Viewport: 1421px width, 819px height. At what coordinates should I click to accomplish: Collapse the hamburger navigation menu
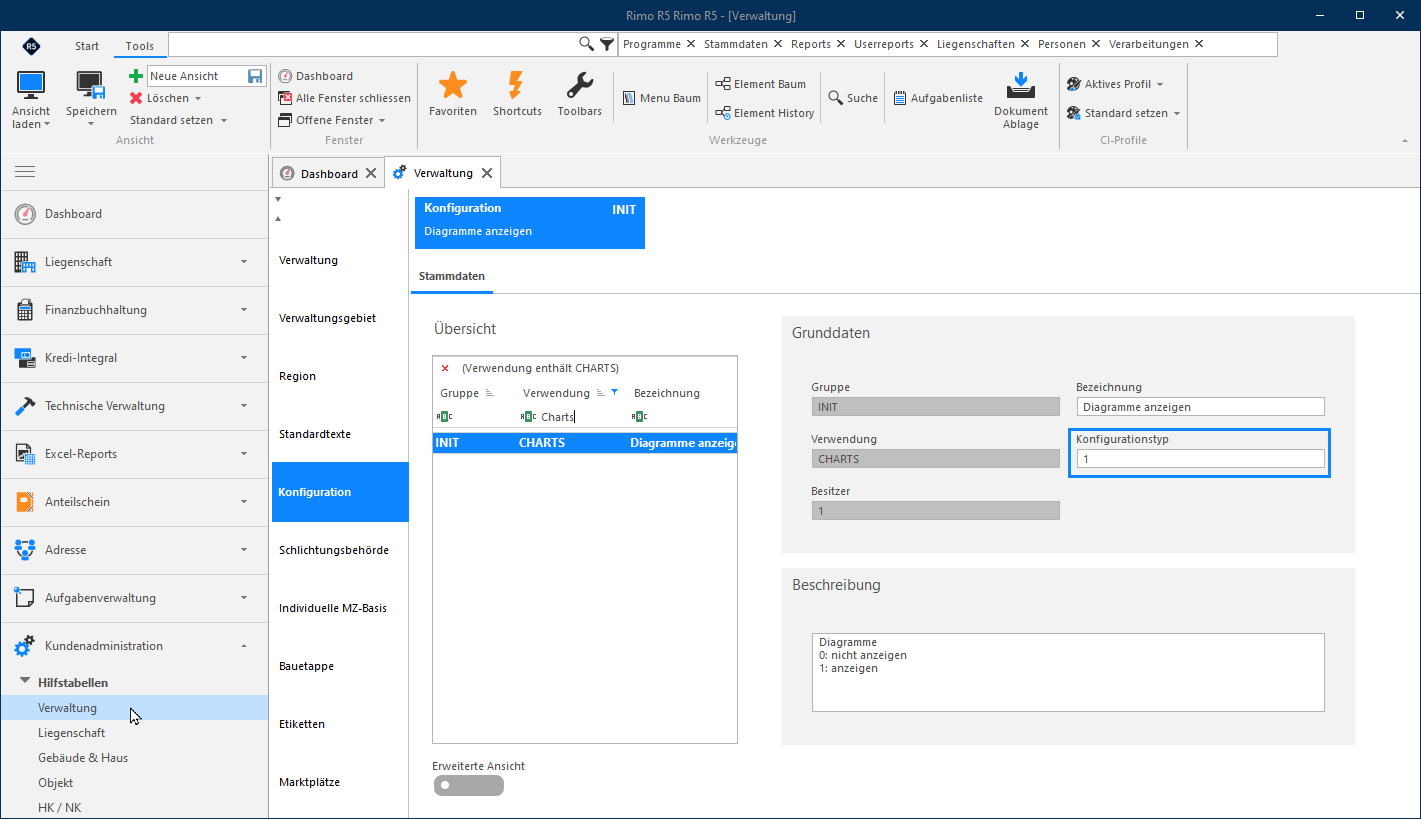tap(25, 172)
